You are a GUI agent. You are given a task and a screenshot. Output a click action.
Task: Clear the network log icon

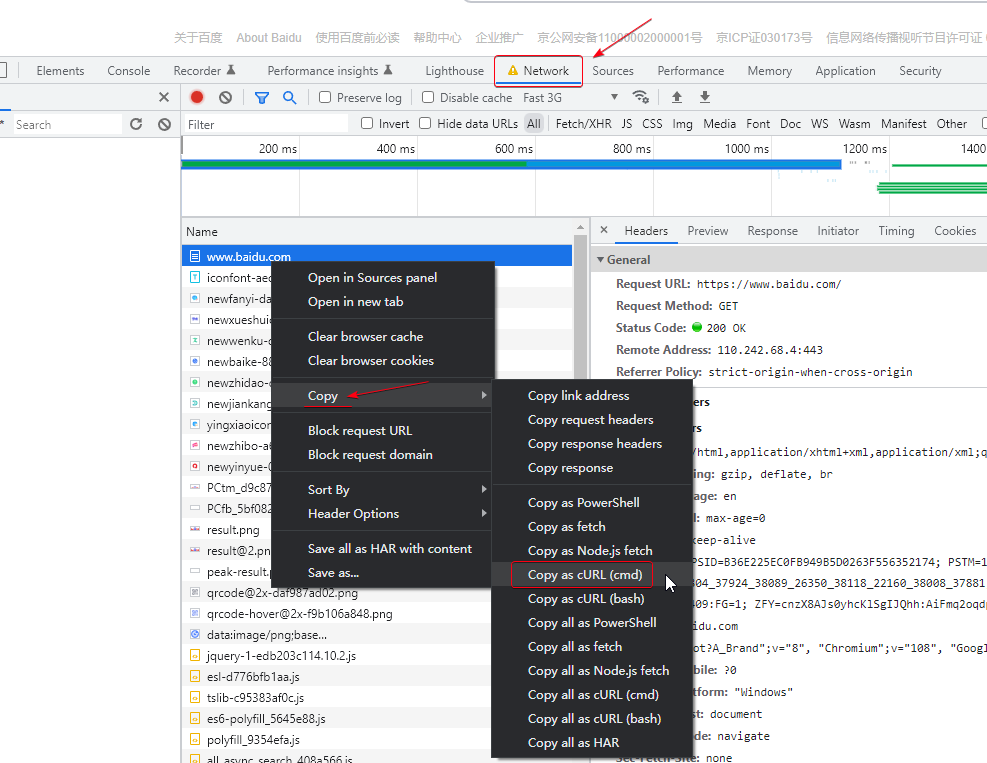[x=225, y=98]
